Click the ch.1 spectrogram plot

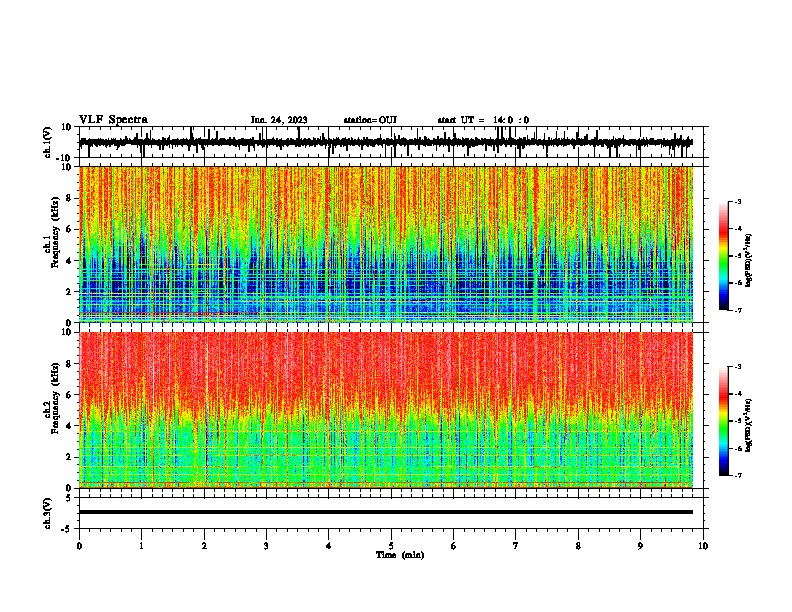click(x=386, y=244)
